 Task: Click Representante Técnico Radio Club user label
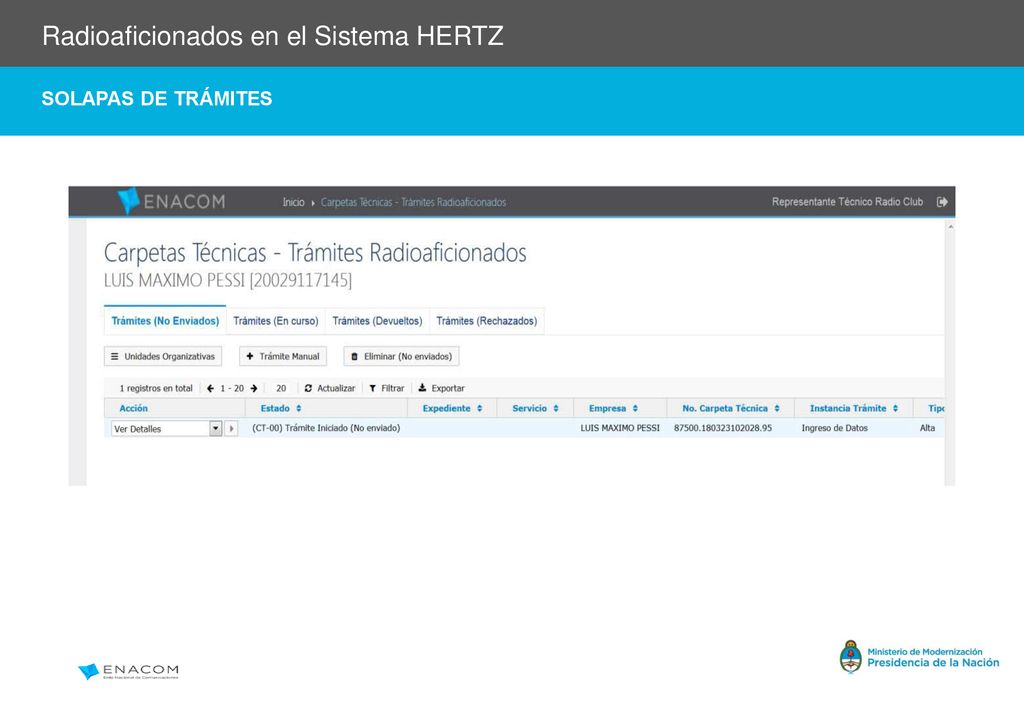tap(847, 202)
